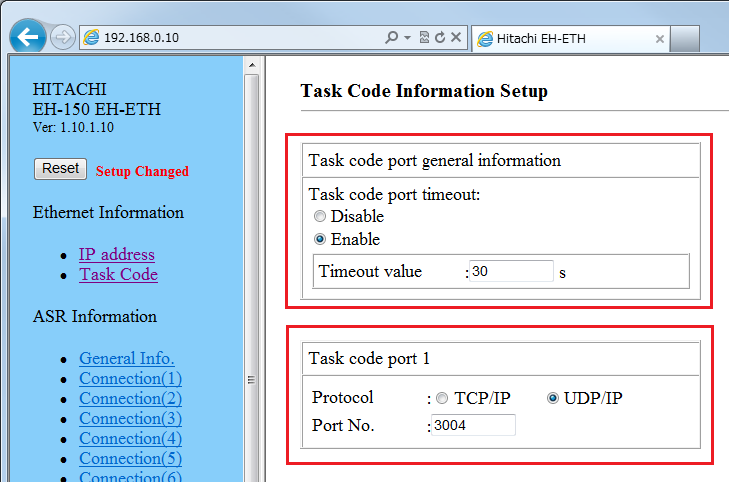Click the refresh icon in address bar

tap(439, 38)
